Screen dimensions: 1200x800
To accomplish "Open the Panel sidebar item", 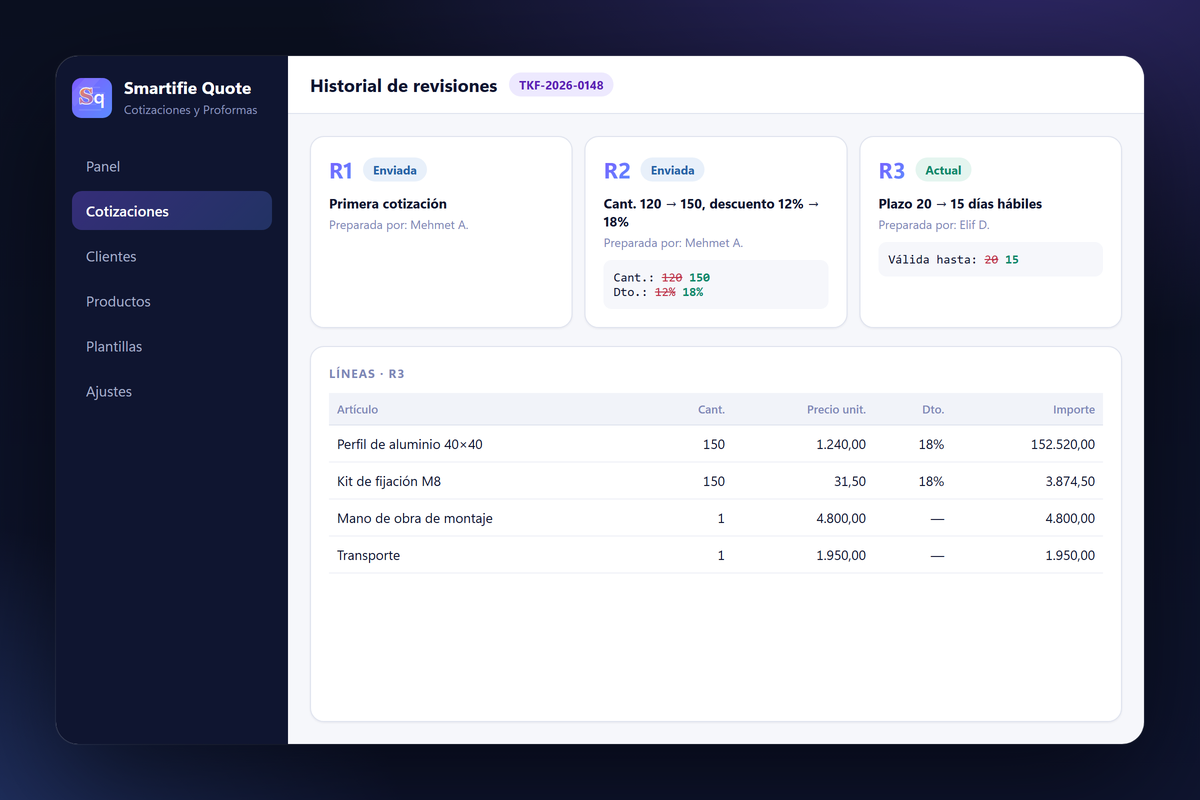I will [x=172, y=166].
